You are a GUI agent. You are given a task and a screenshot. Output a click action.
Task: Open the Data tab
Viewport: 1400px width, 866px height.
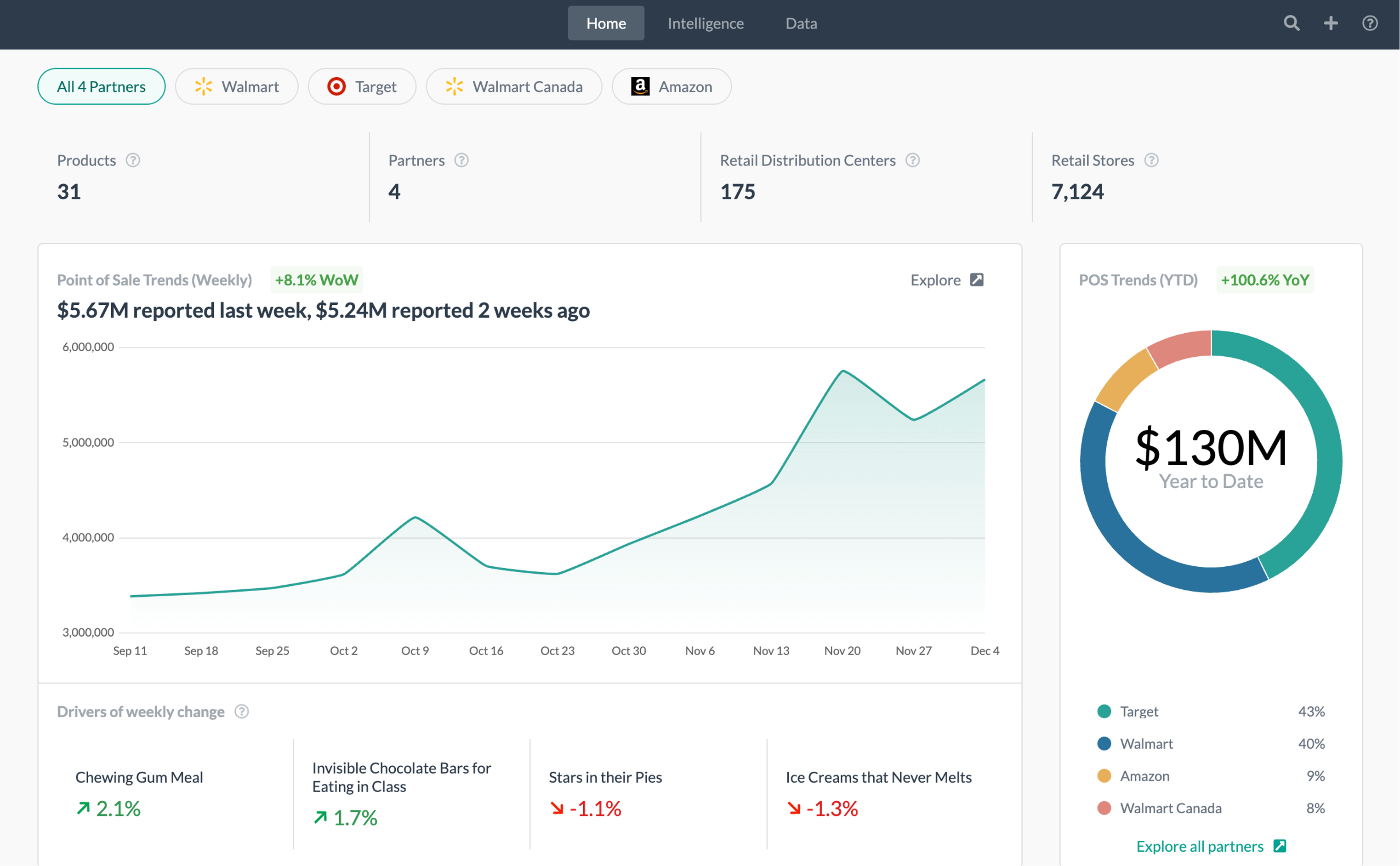click(801, 23)
